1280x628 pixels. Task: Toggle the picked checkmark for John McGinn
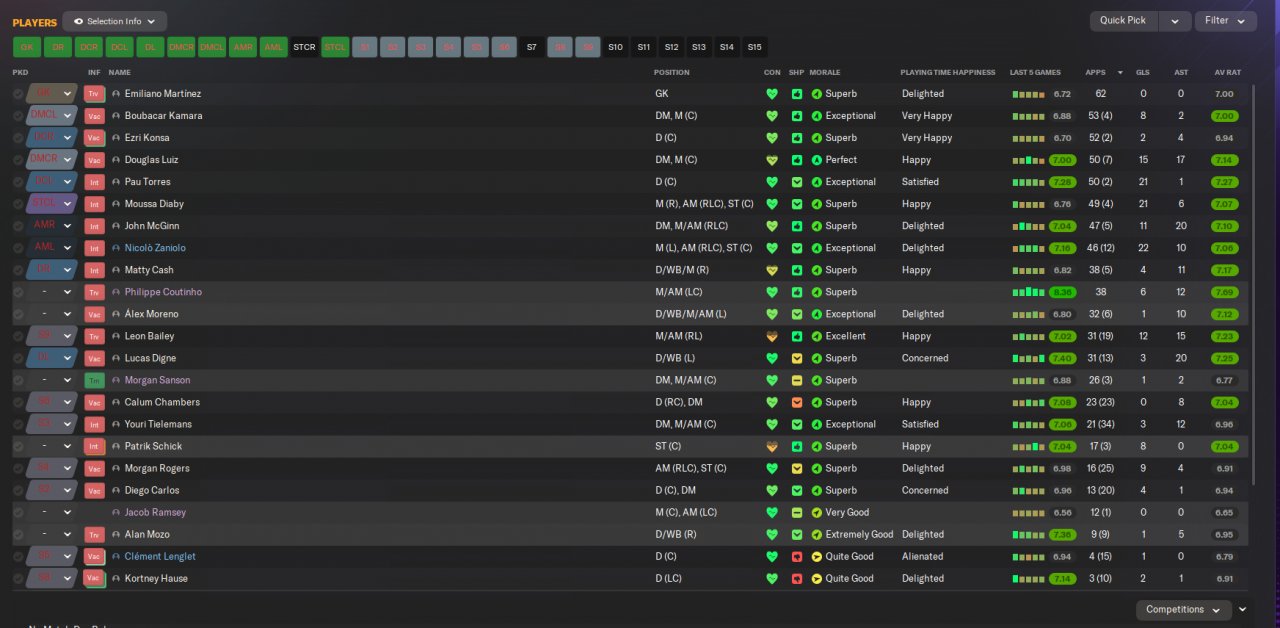point(18,226)
